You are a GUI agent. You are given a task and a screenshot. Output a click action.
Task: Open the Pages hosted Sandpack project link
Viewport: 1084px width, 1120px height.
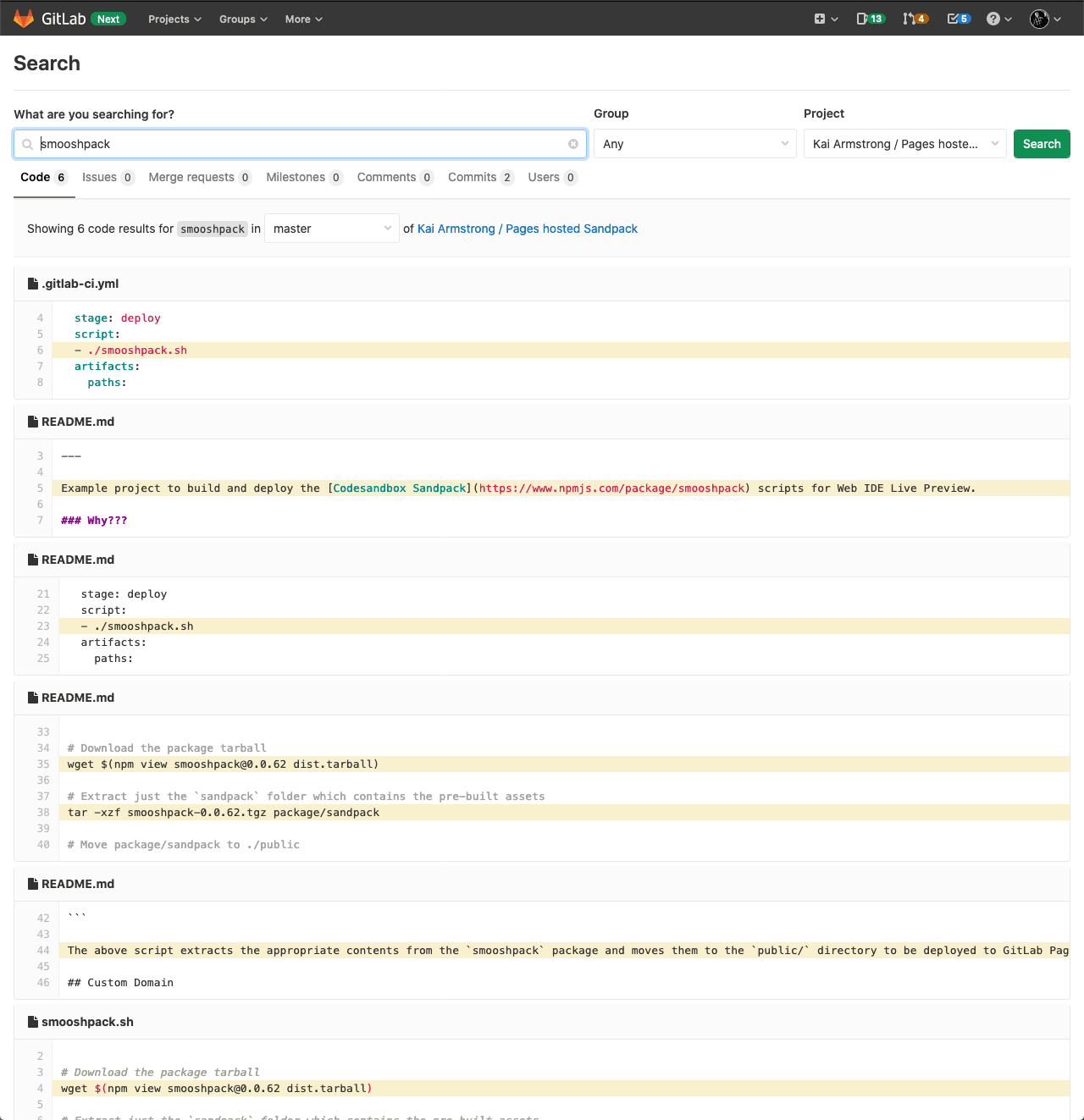pos(527,229)
